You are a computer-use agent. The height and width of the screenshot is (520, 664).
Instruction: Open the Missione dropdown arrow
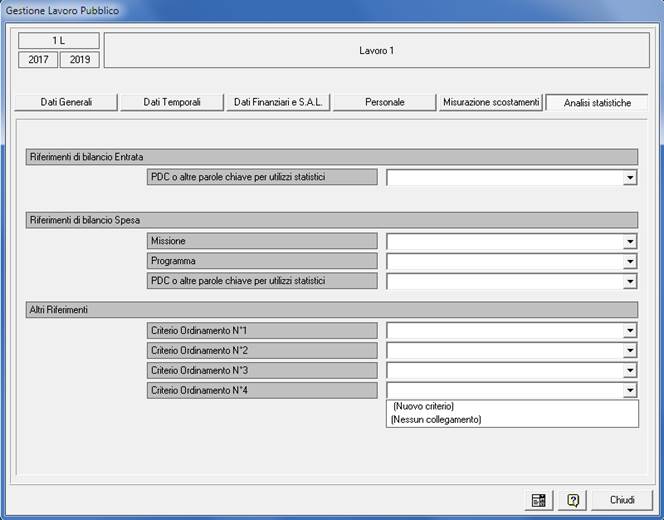630,242
